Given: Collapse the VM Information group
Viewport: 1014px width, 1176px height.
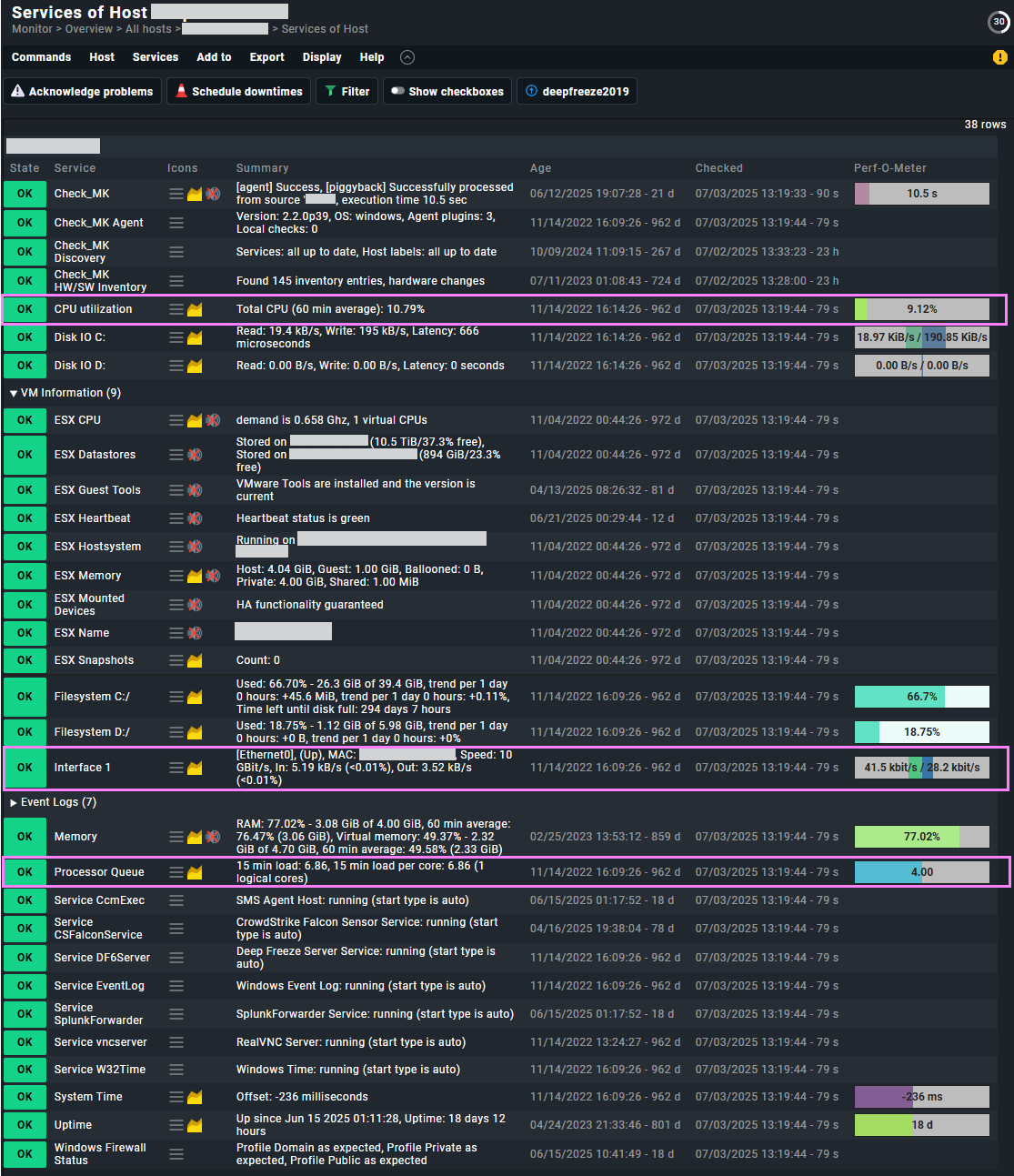Looking at the screenshot, I should click(14, 393).
